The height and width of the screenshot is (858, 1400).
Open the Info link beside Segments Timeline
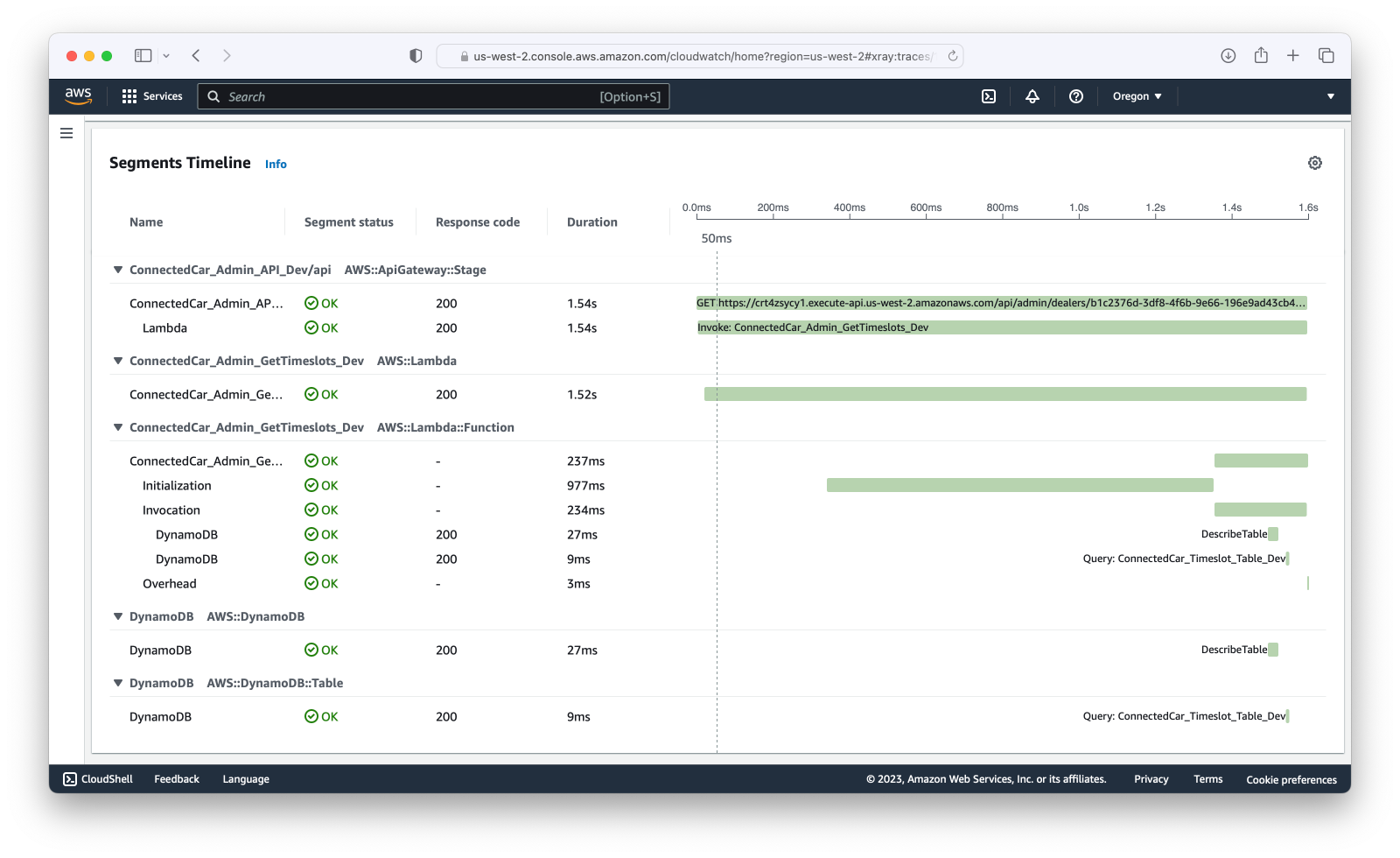pos(276,164)
